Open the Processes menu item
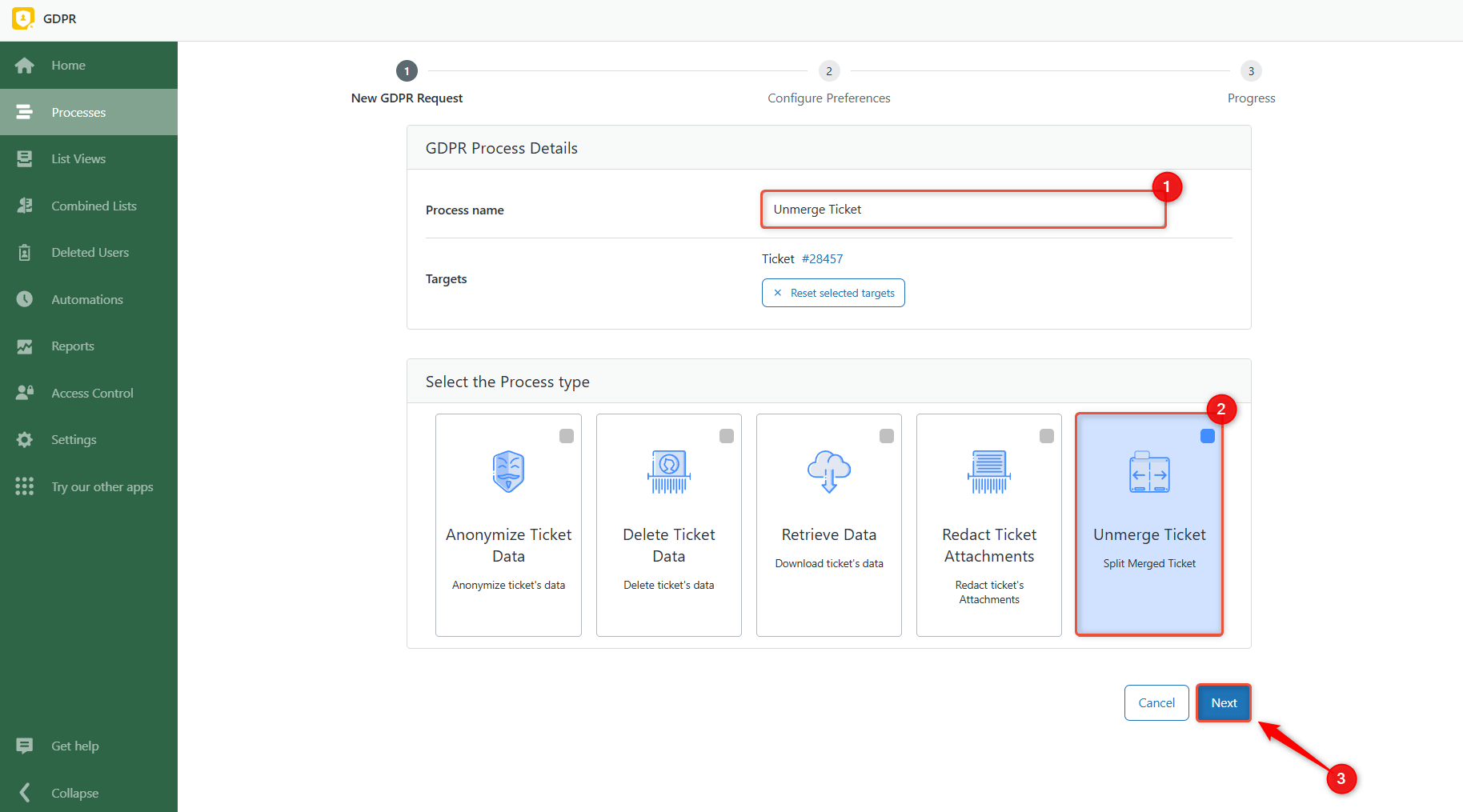Image resolution: width=1463 pixels, height=812 pixels. [78, 112]
